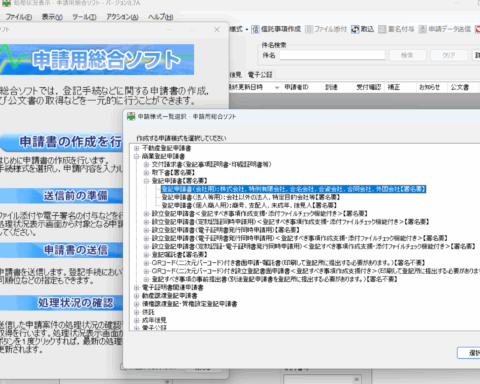480x384 pixels.
Task: Expand the 供託 tree node
Action: [136, 312]
